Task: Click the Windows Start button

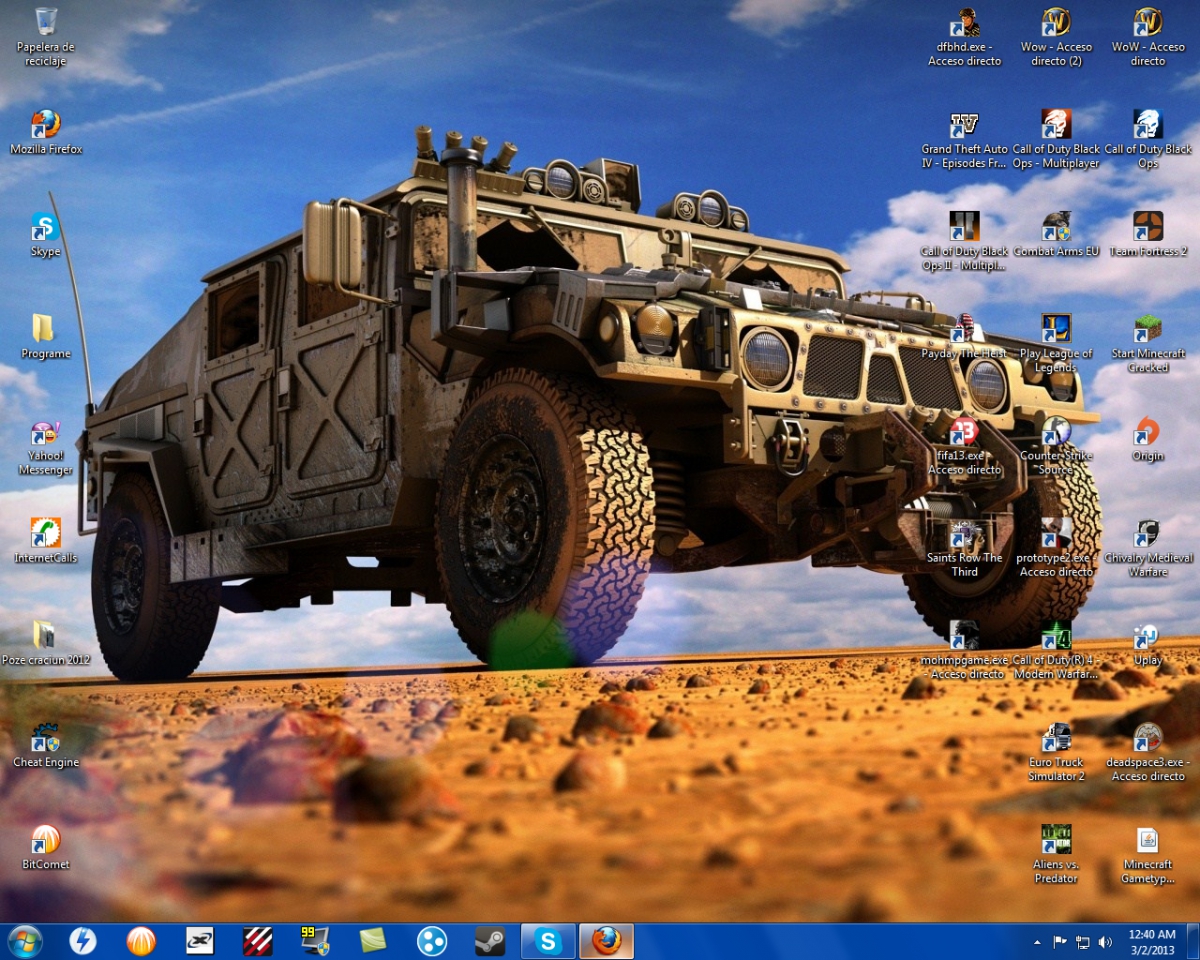Action: [24, 941]
